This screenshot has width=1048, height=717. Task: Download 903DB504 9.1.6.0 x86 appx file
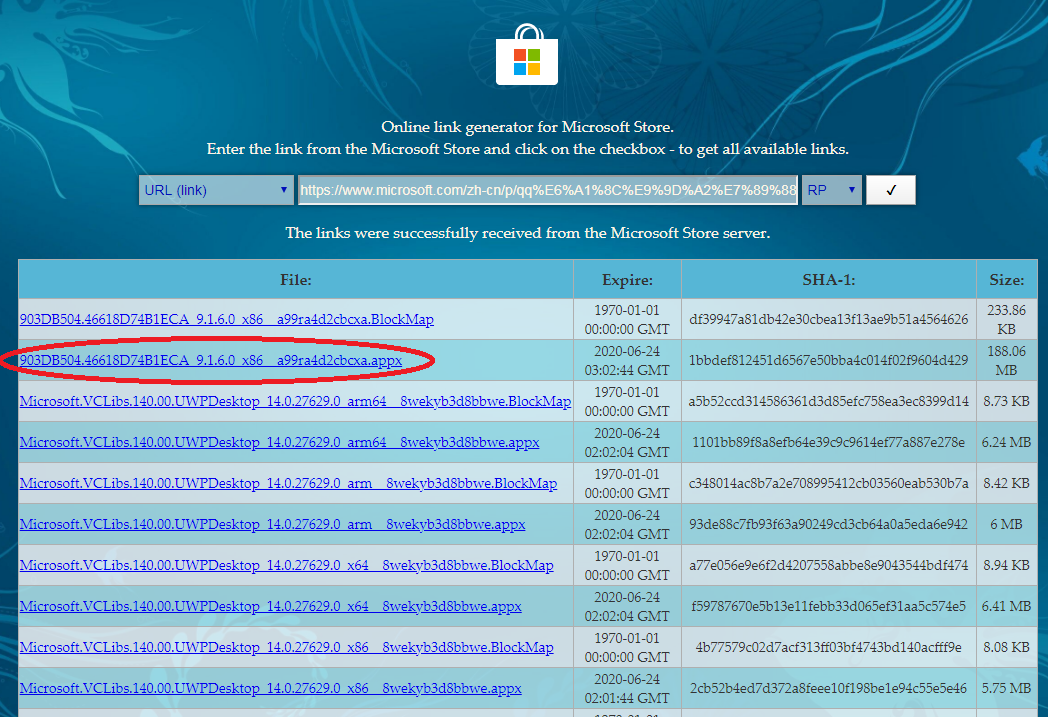[211, 360]
